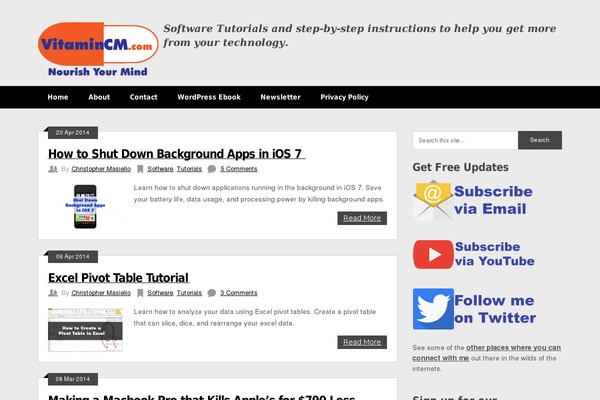The height and width of the screenshot is (400, 600).
Task: Click the Search button
Action: click(x=540, y=140)
